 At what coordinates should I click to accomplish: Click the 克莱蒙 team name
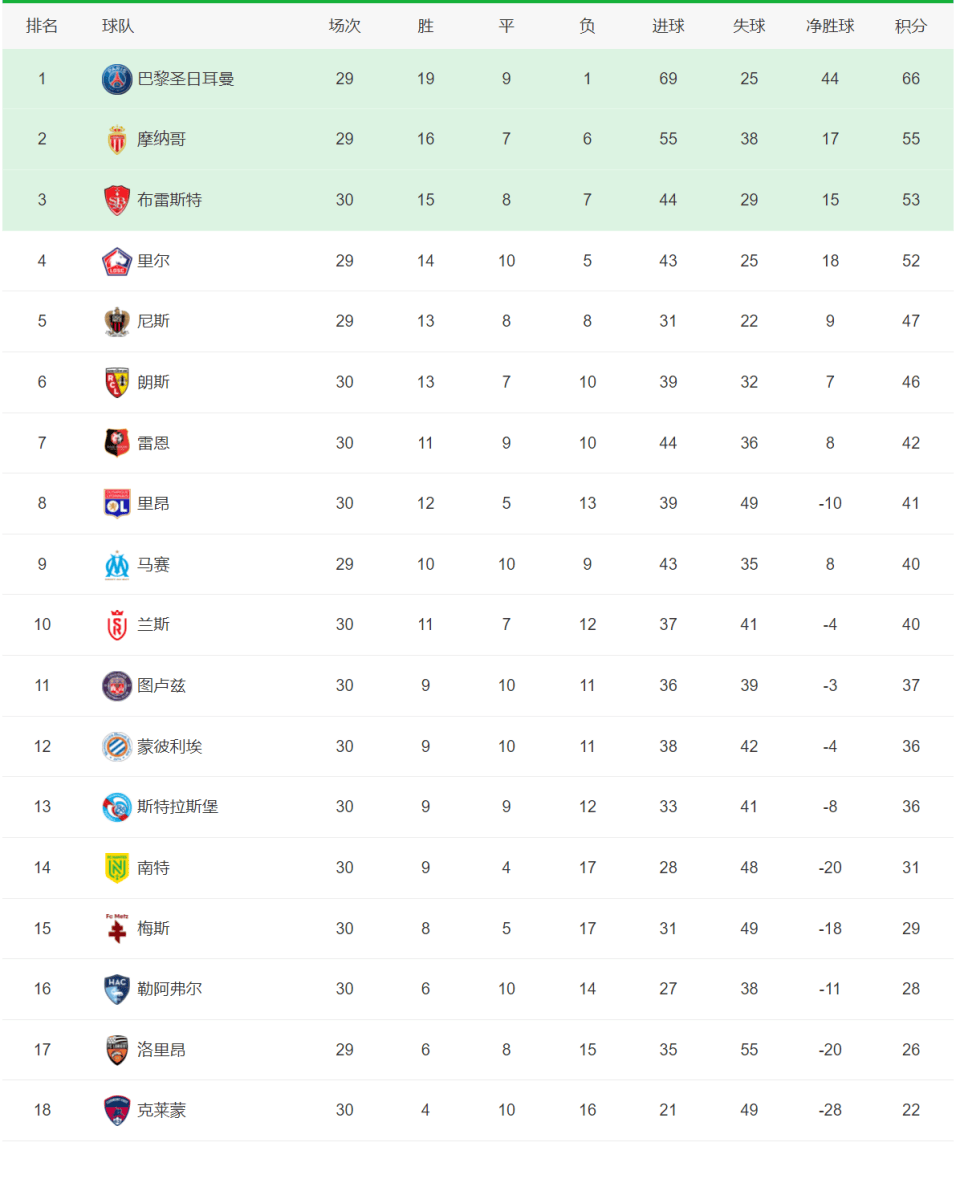point(162,1110)
